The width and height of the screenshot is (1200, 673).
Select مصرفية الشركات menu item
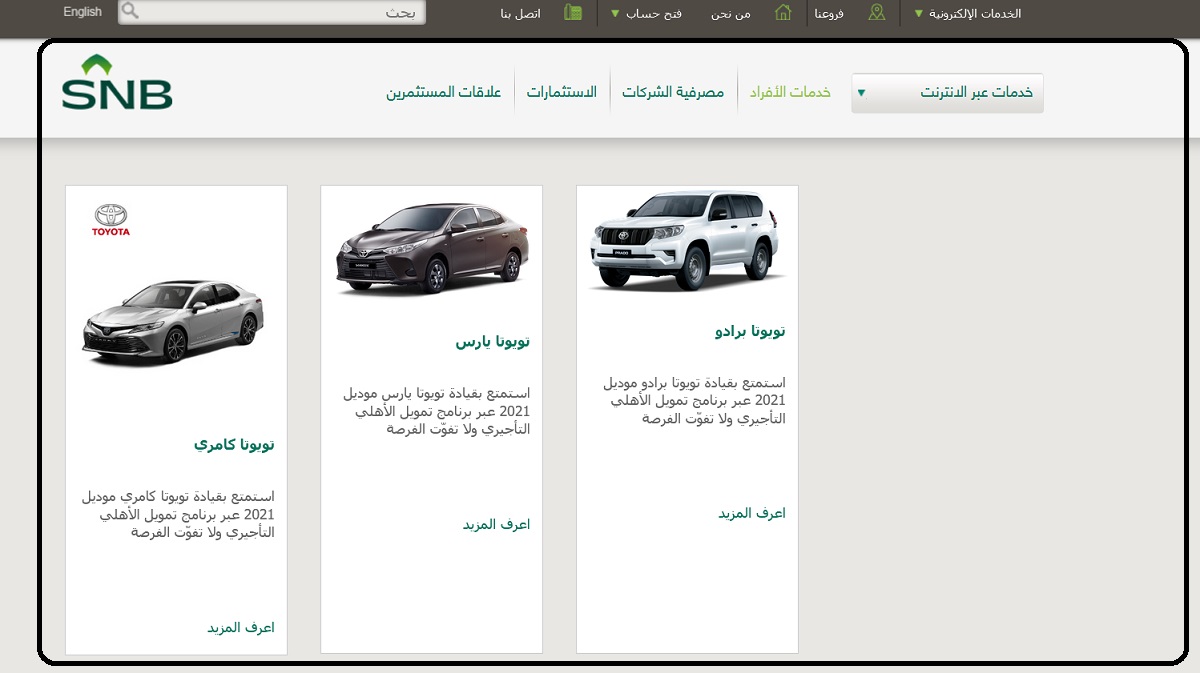[x=673, y=92]
